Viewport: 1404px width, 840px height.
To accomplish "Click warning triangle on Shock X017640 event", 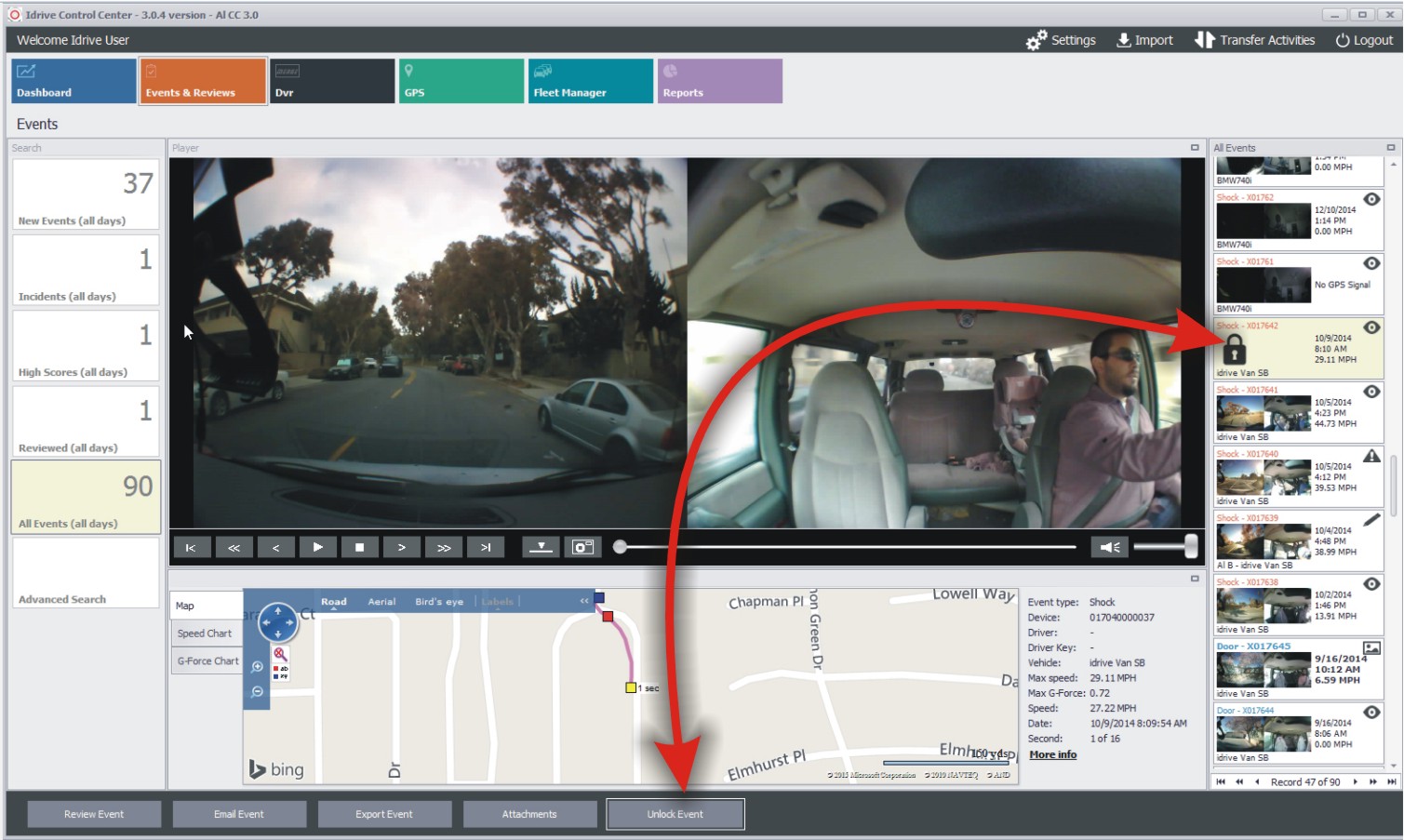I will pyautogui.click(x=1371, y=456).
